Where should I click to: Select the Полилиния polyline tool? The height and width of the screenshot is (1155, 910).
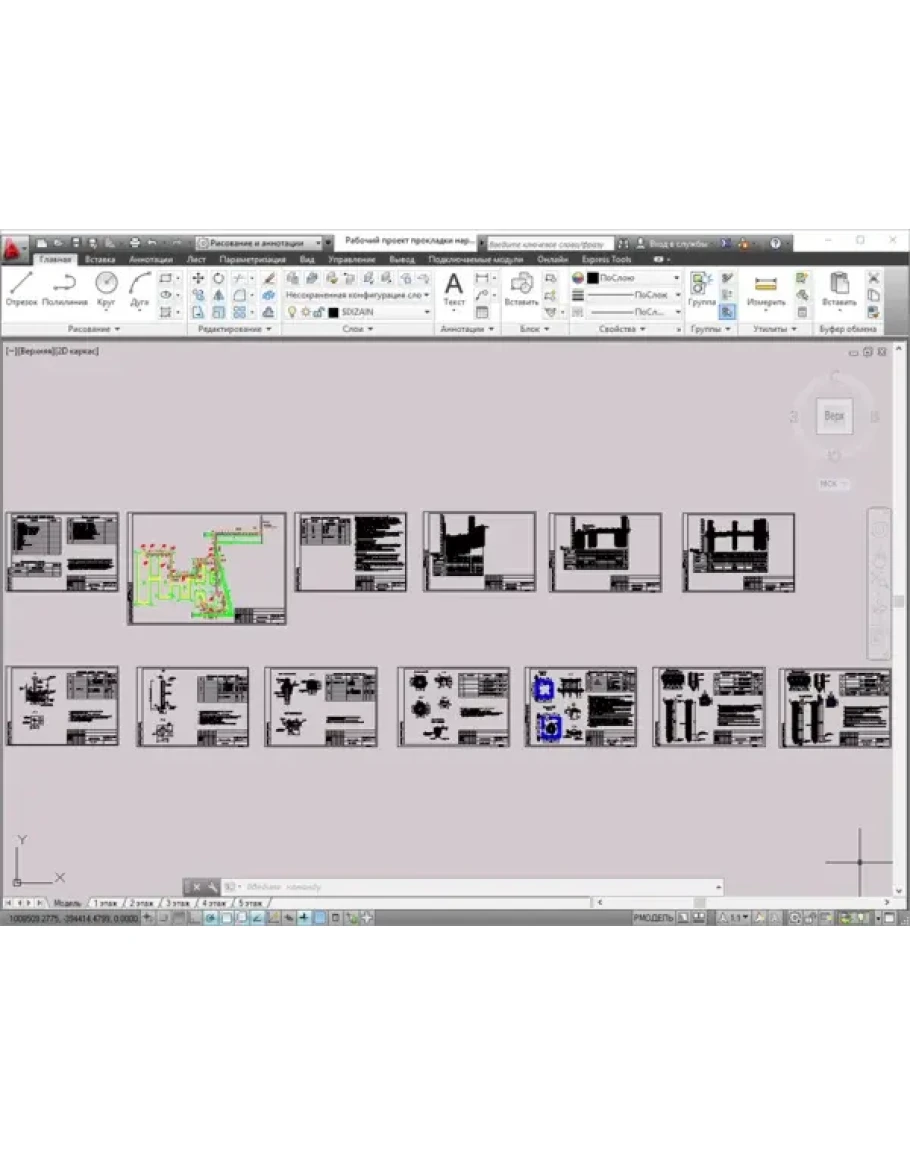65,288
